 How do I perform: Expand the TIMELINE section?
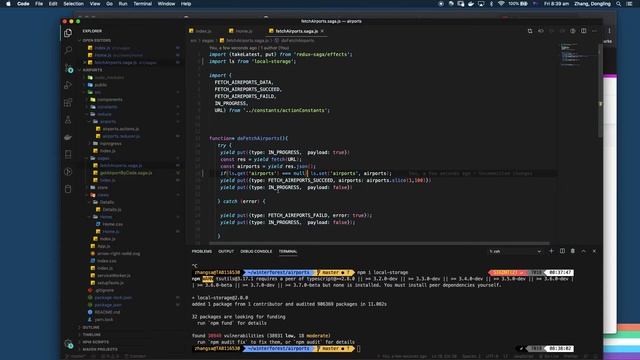click(91, 335)
